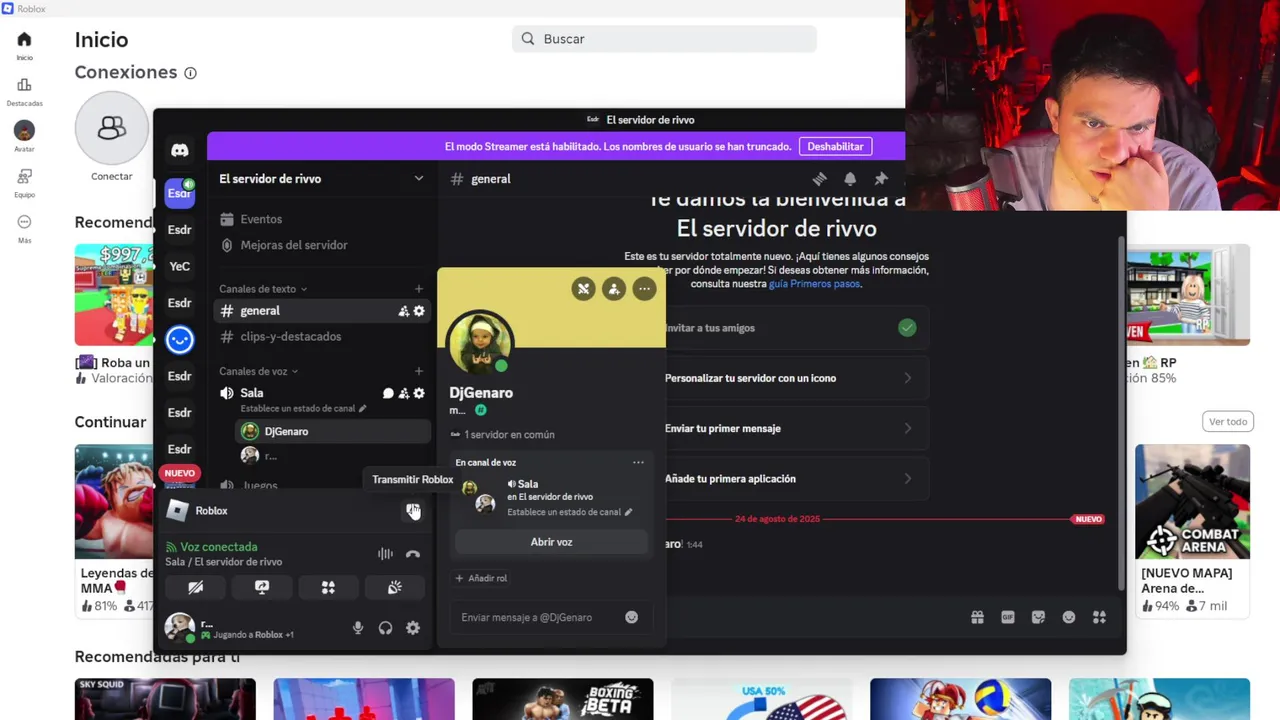Image resolution: width=1280 pixels, height=720 pixels.
Task: Collapse the Canales de texto category
Action: [263, 289]
